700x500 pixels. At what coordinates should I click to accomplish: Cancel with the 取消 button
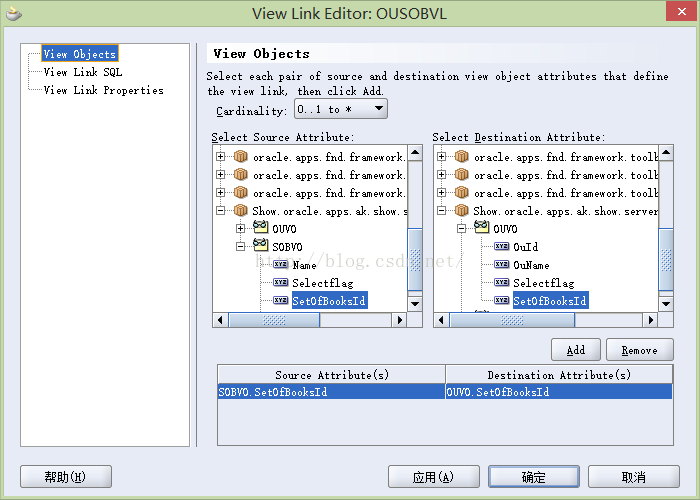(x=634, y=477)
